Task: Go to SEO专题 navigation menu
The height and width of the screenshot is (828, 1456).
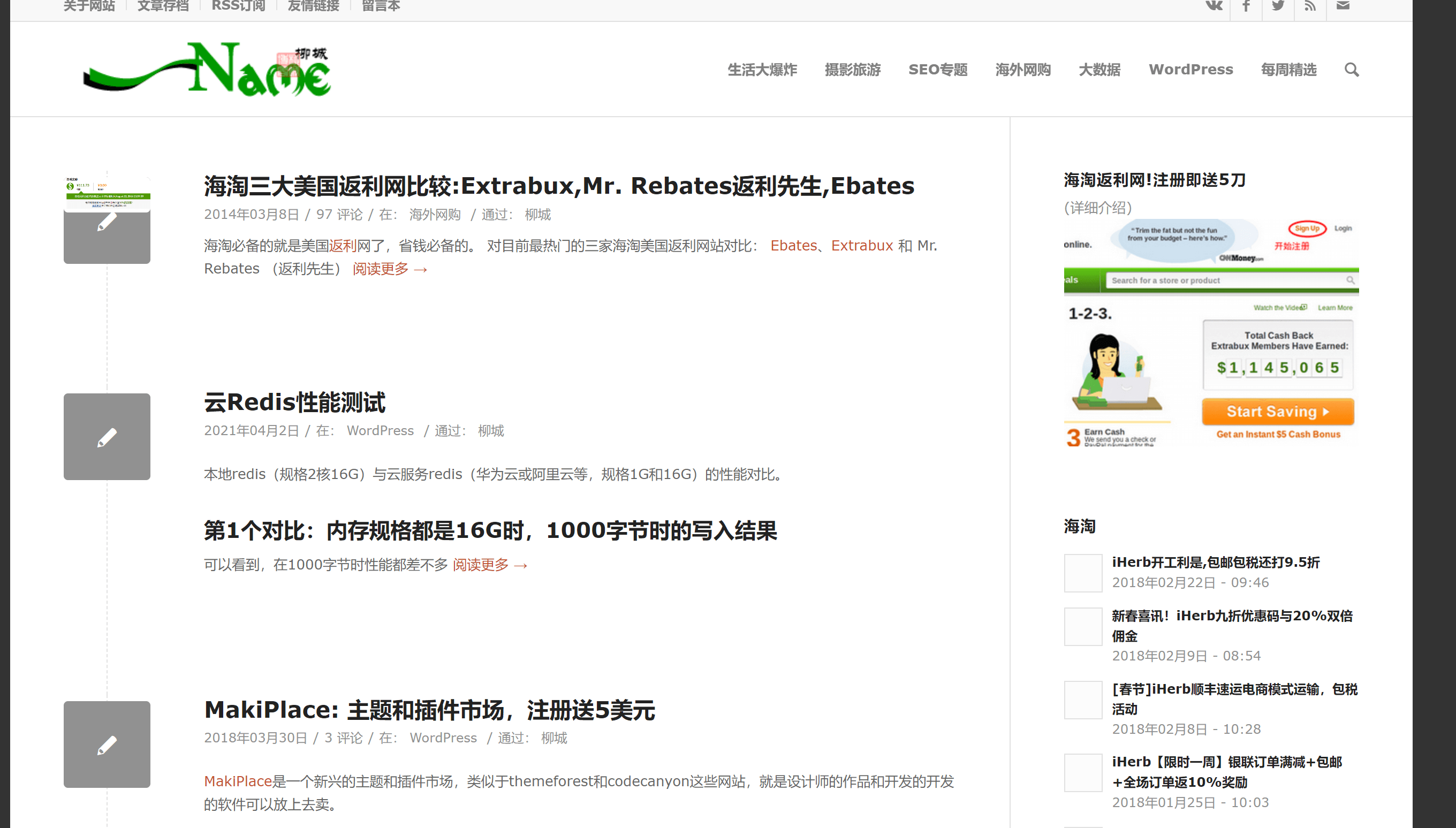Action: (x=938, y=70)
